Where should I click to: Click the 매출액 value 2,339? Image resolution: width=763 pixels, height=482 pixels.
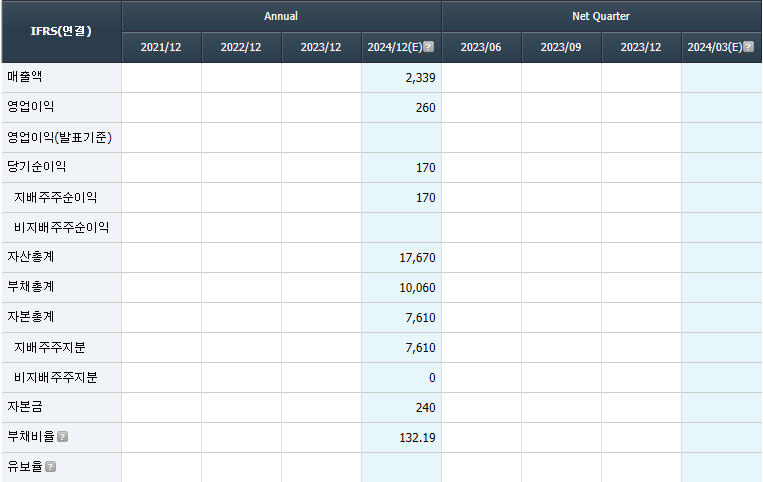pos(421,77)
